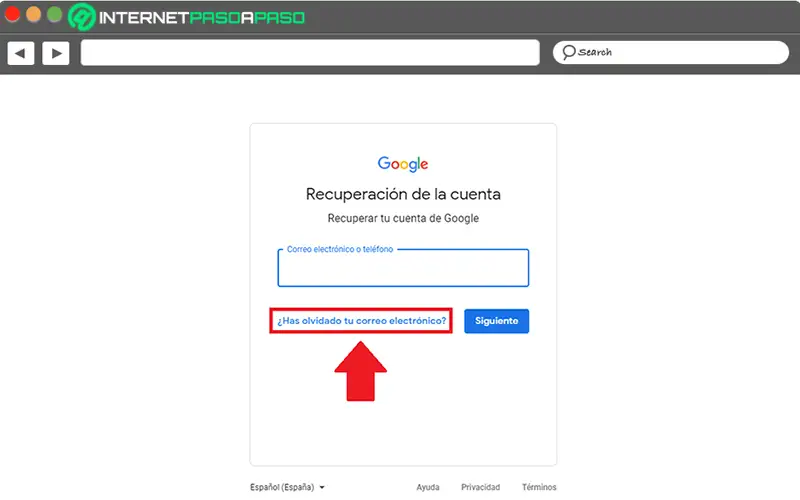
Task: Open the Privacidad footer link
Action: (x=481, y=487)
